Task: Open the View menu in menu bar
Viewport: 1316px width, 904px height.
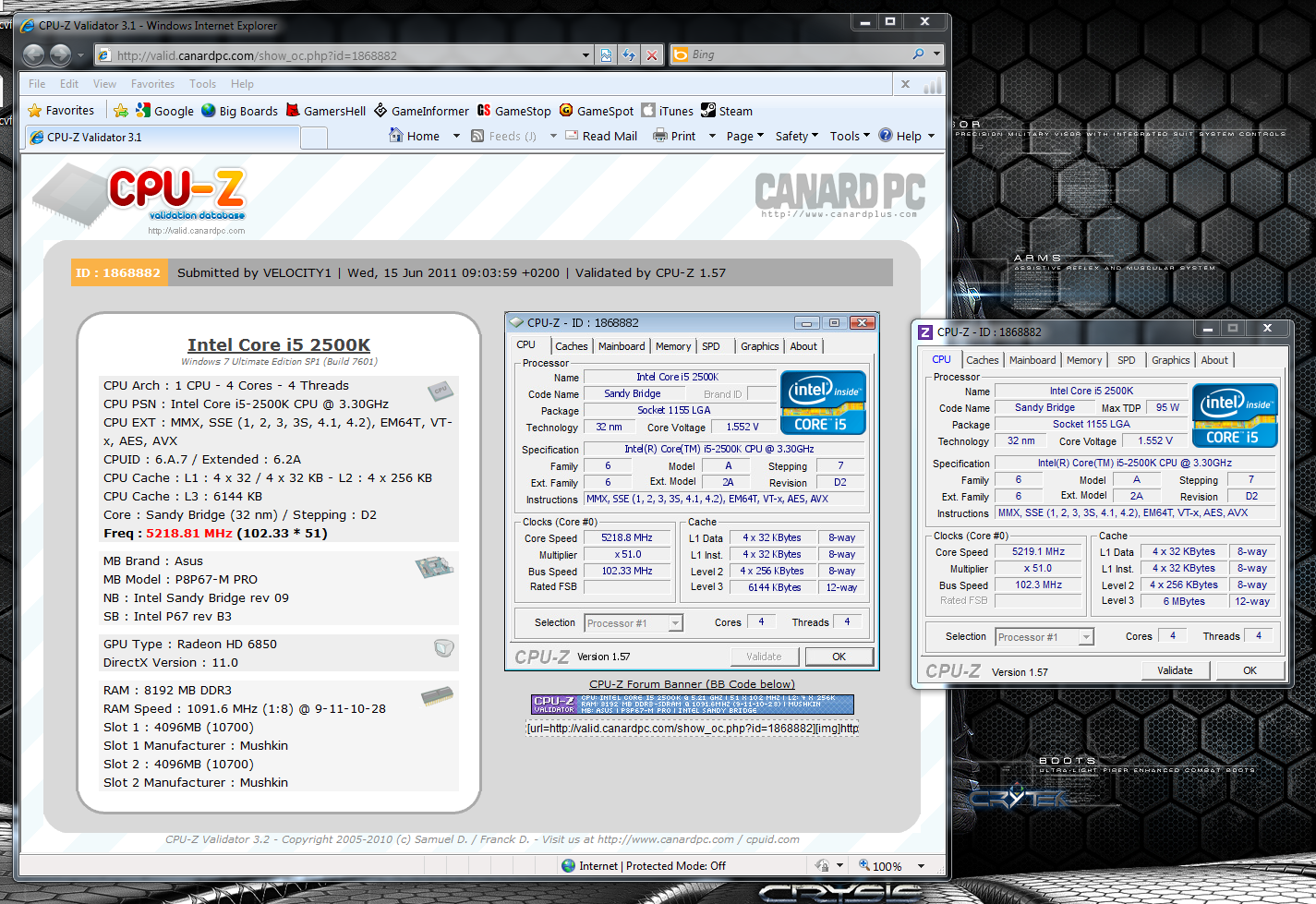Action: 104,84
